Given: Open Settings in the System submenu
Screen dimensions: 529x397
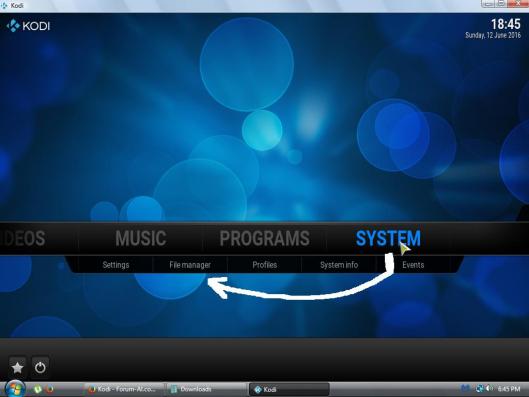Looking at the screenshot, I should [x=116, y=265].
